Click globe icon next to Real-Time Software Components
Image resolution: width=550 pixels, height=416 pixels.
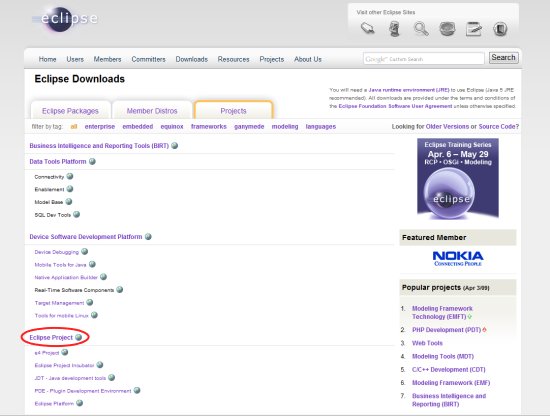[x=119, y=289]
